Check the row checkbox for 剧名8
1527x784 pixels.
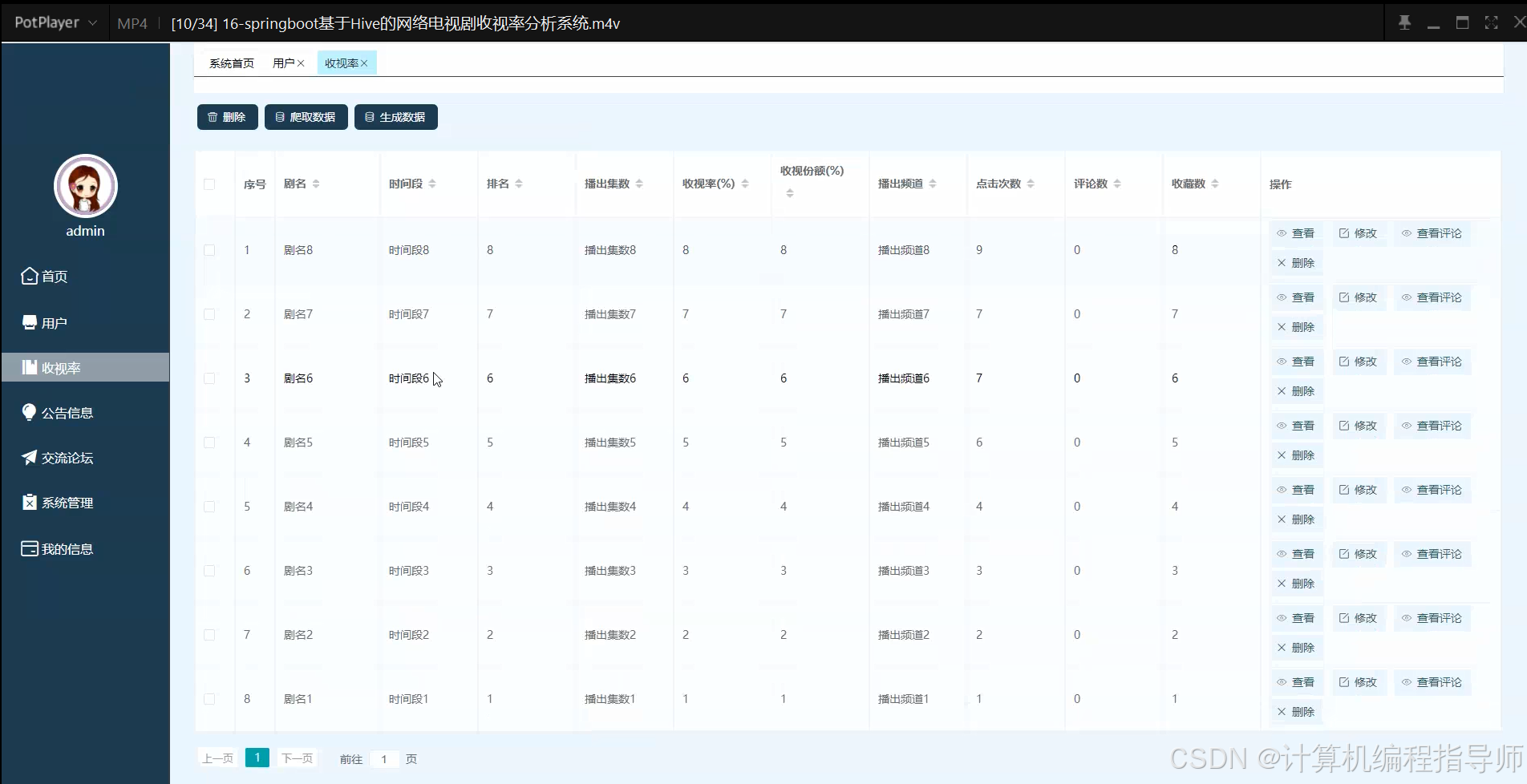pos(209,250)
